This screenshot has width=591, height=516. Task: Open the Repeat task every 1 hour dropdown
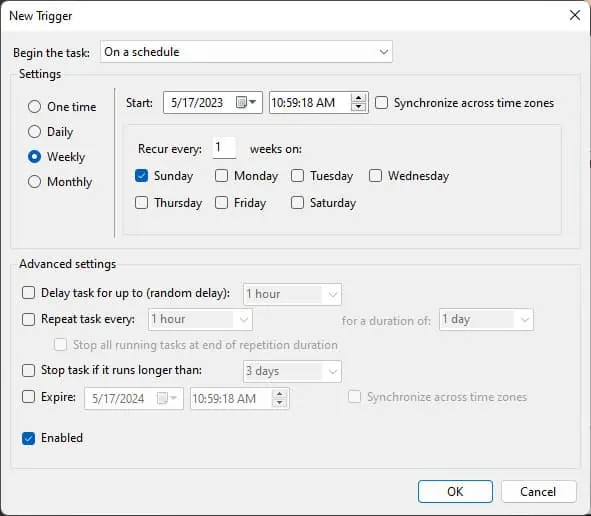coord(200,320)
